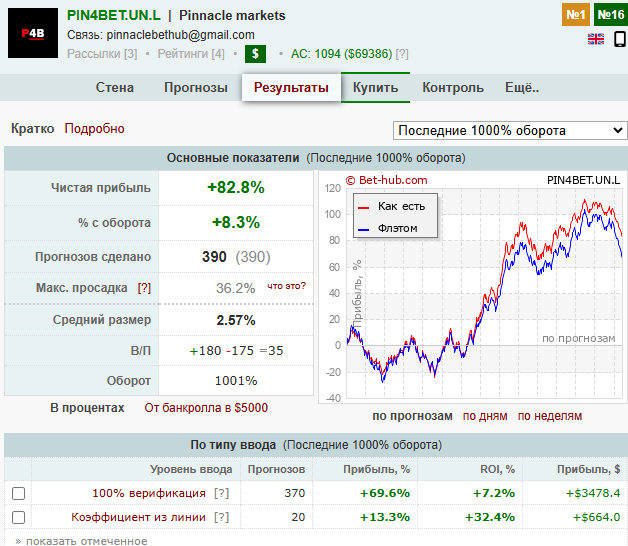This screenshot has width=628, height=546.
Task: Click the pinnaclebethub@gmail.com email address
Action: point(180,35)
